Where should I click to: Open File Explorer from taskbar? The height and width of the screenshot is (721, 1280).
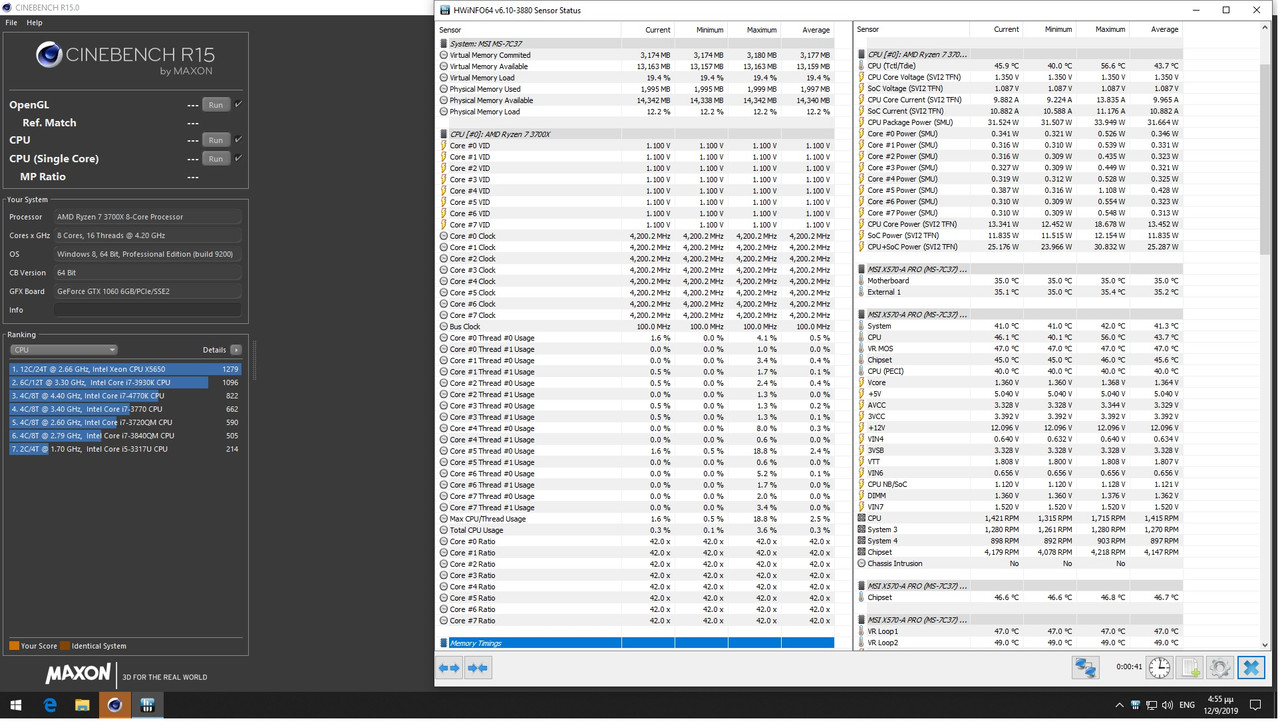[x=82, y=706]
